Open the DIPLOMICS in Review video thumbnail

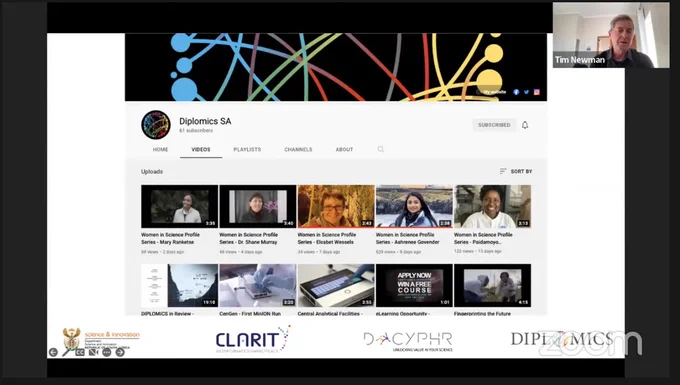point(180,285)
